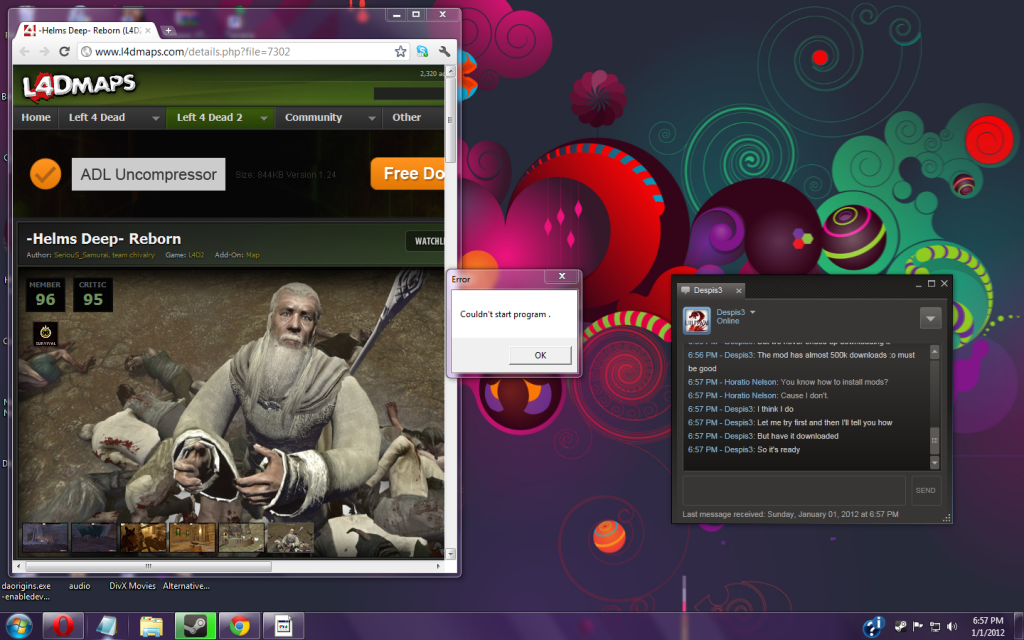
Task: Open the Community menu item
Action: (313, 118)
